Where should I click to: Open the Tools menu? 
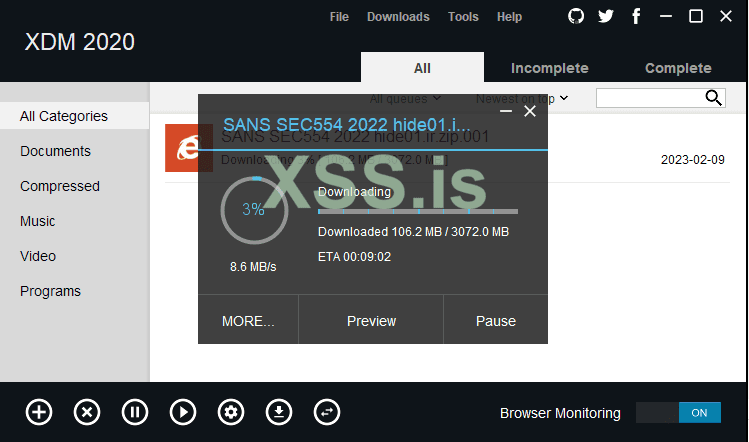[463, 17]
